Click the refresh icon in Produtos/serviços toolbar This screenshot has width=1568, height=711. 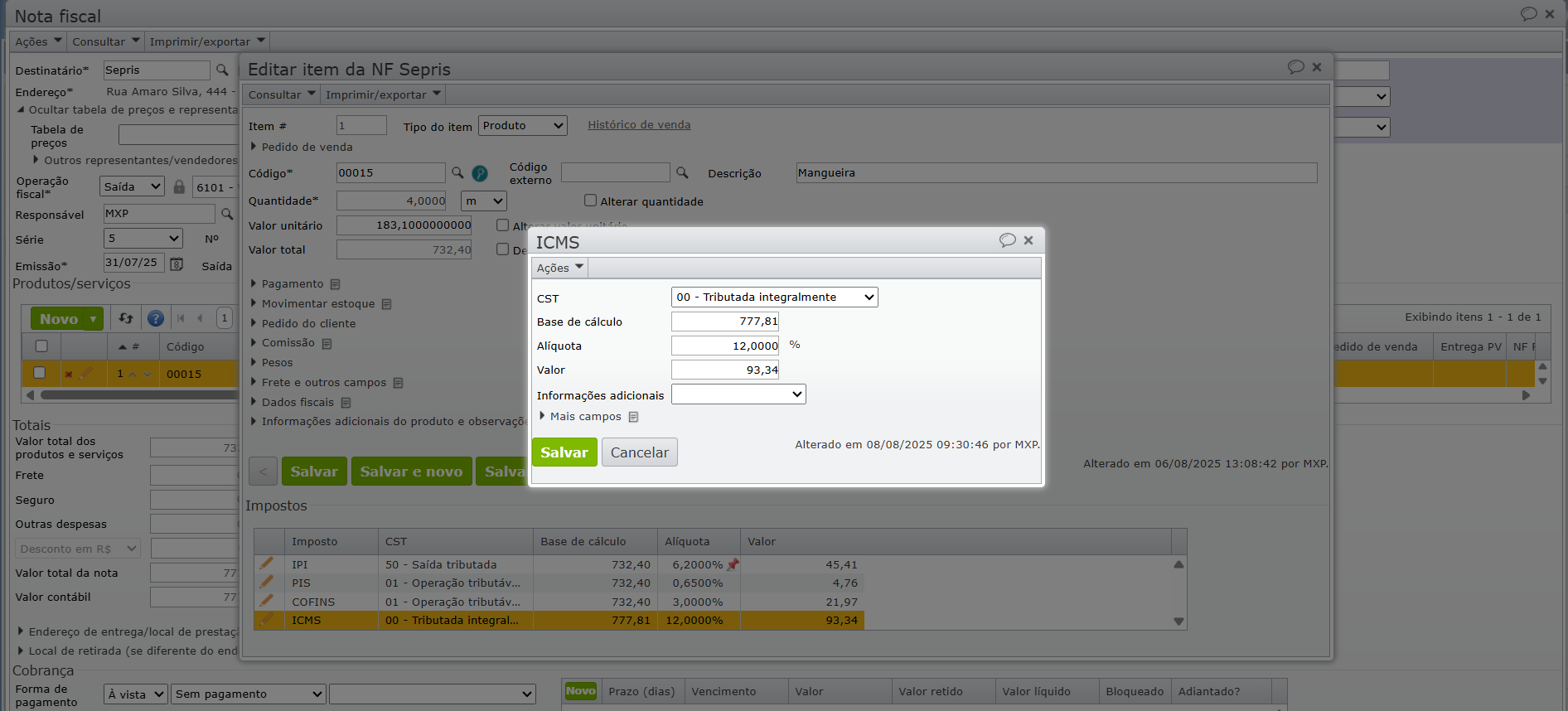126,318
